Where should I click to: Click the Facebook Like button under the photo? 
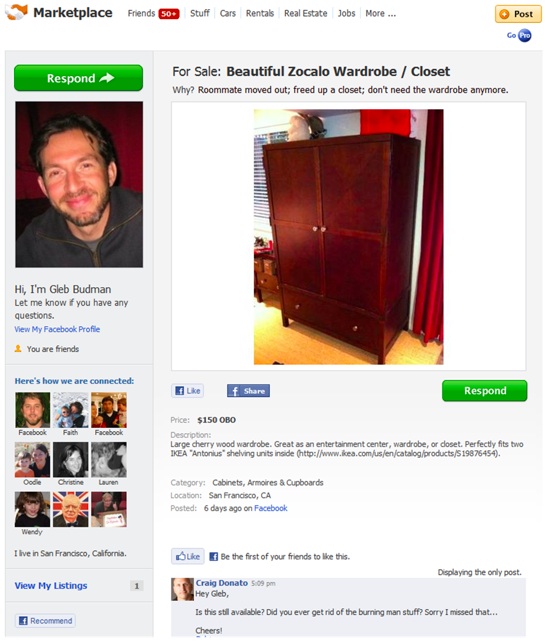coord(188,391)
